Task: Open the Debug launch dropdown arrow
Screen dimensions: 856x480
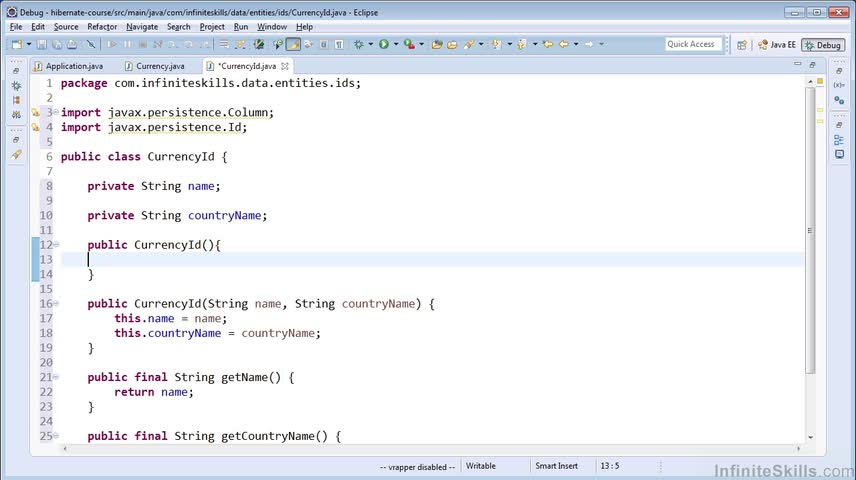Action: click(371, 44)
